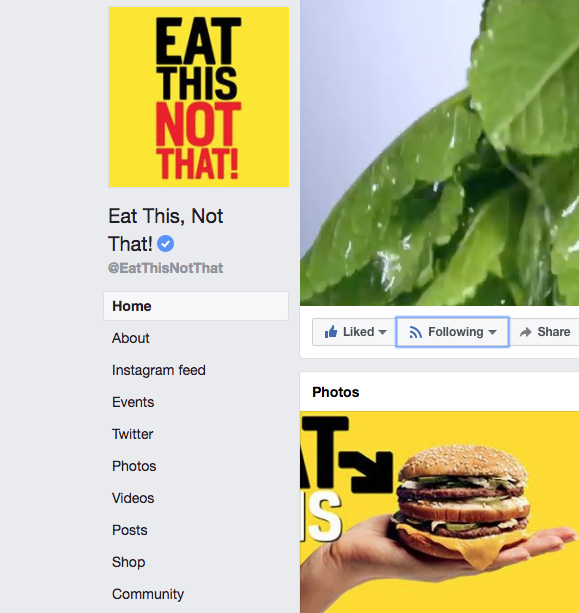
Task: Toggle the Following button state
Action: click(452, 332)
